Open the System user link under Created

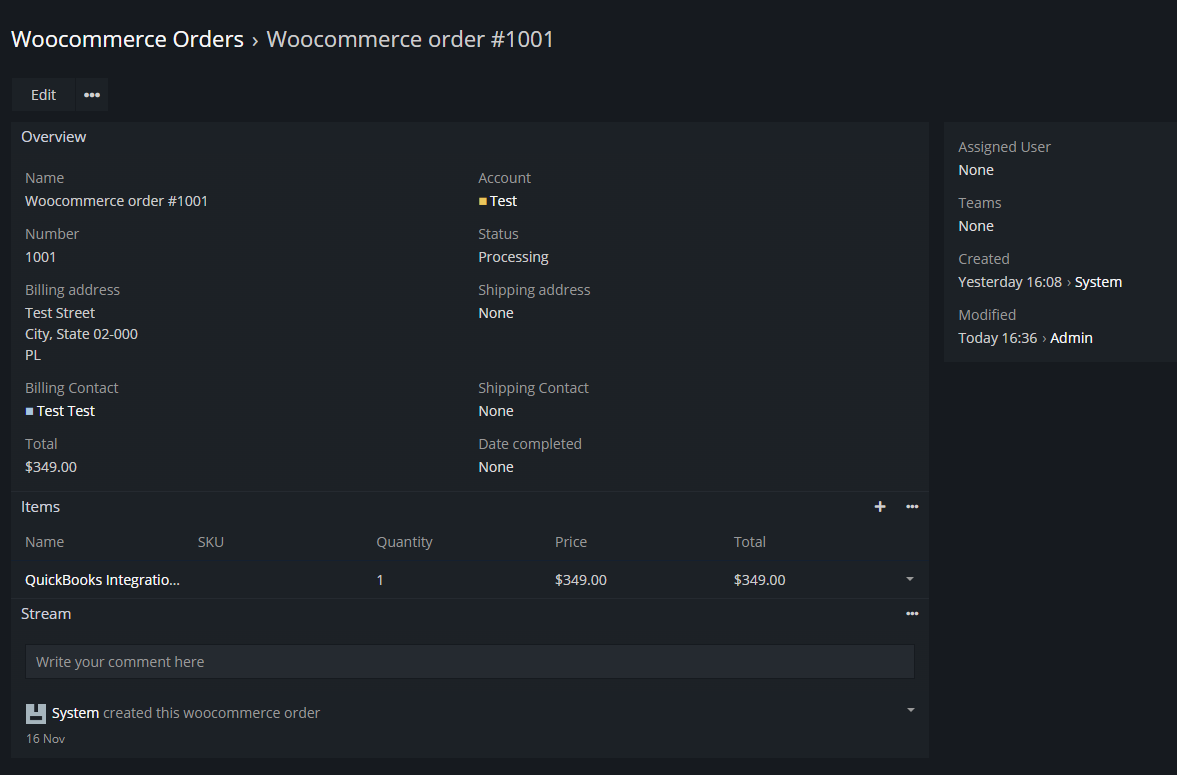(1098, 282)
